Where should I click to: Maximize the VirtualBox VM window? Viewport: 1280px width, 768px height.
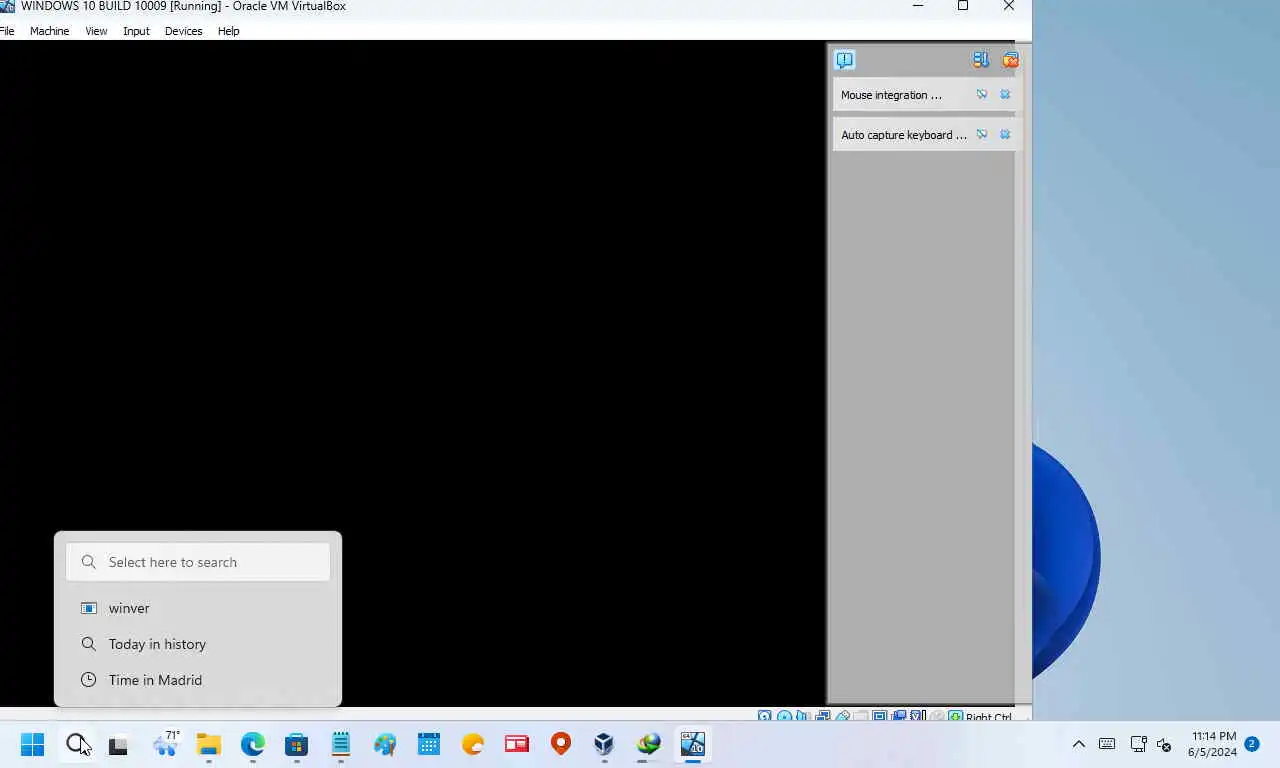click(x=963, y=6)
